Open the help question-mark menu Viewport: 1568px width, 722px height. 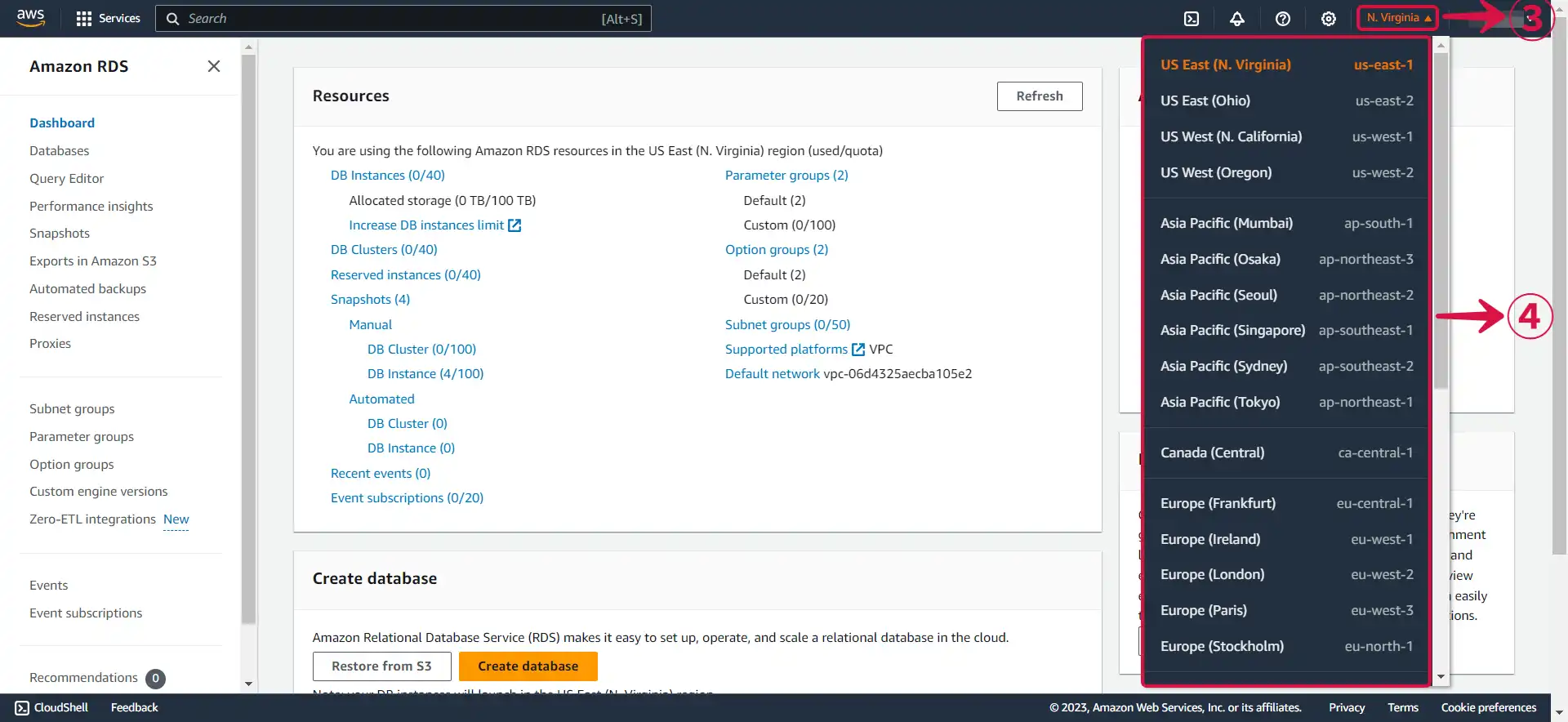[x=1283, y=18]
